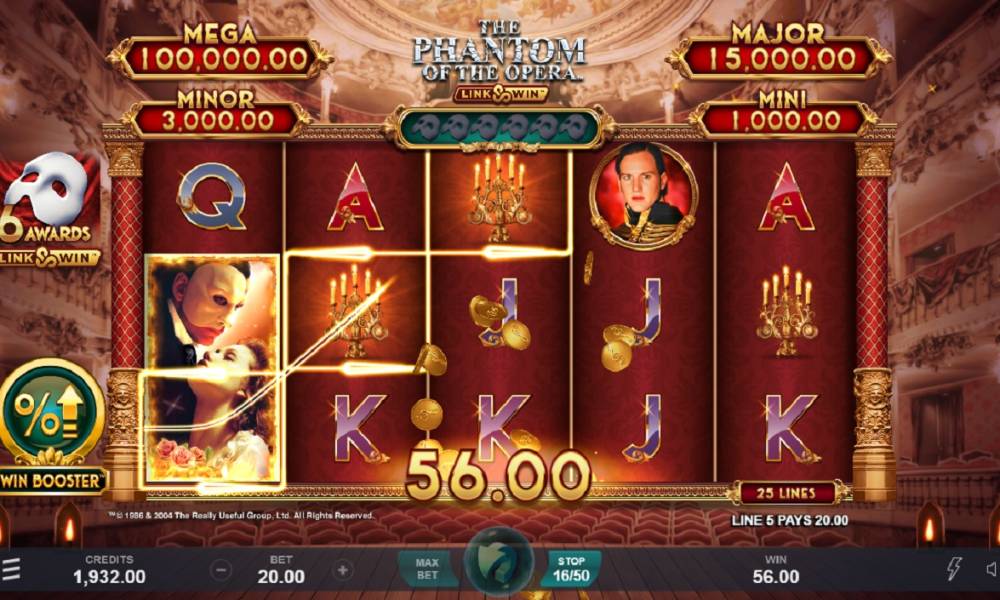The width and height of the screenshot is (1000, 600).
Task: Click the Raoul portrait symbol
Action: [643, 196]
